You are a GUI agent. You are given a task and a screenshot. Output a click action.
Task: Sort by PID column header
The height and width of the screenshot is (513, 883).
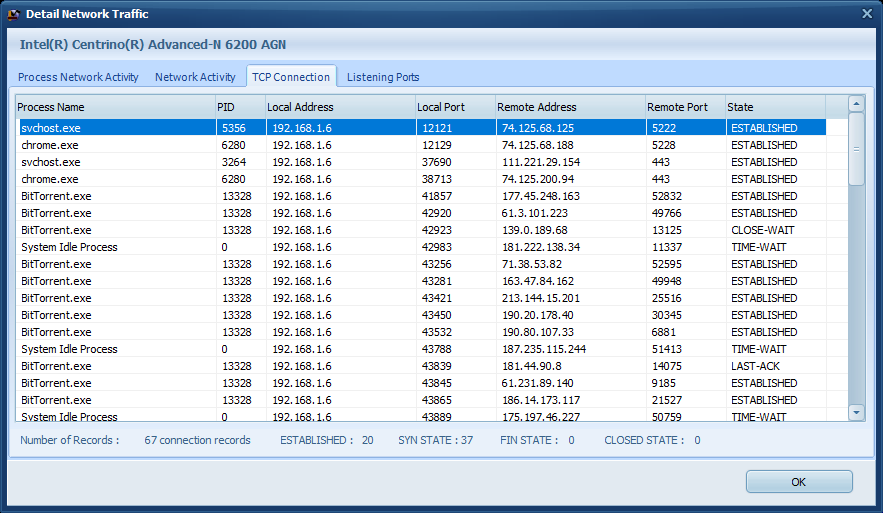240,107
